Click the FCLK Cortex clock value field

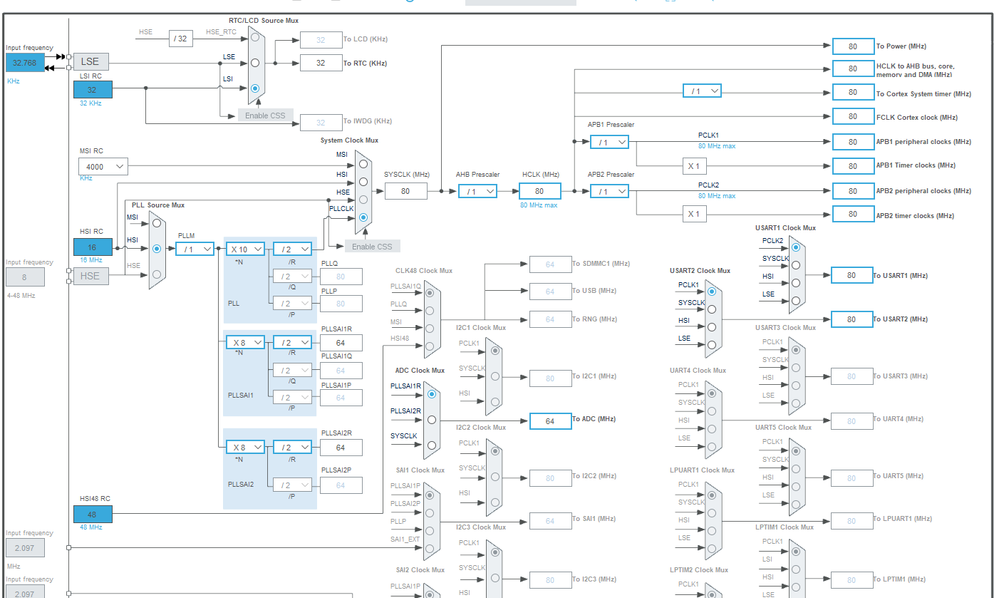click(x=852, y=117)
